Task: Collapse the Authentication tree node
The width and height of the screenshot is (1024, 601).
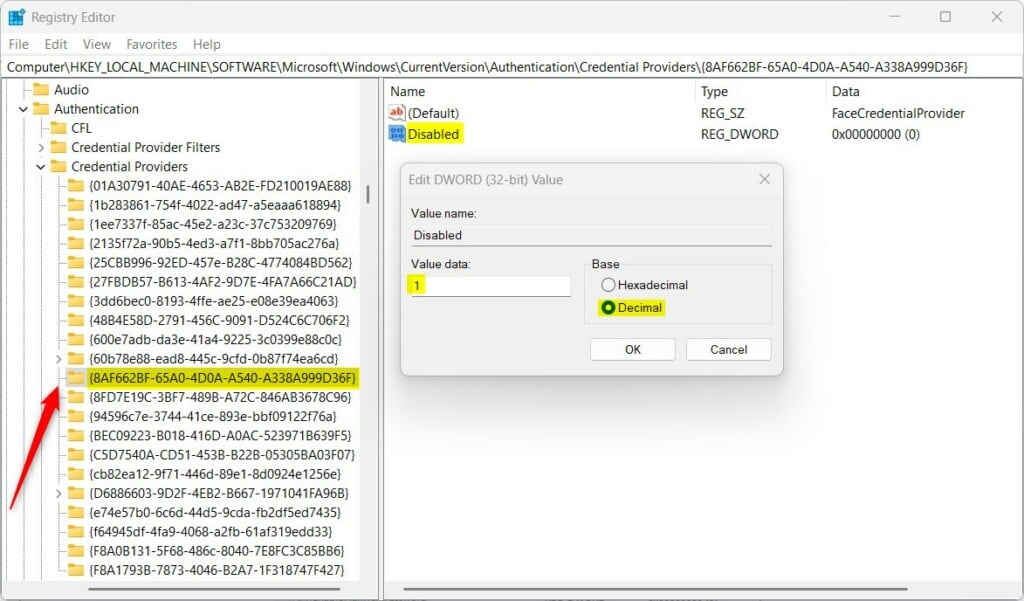Action: 24,109
